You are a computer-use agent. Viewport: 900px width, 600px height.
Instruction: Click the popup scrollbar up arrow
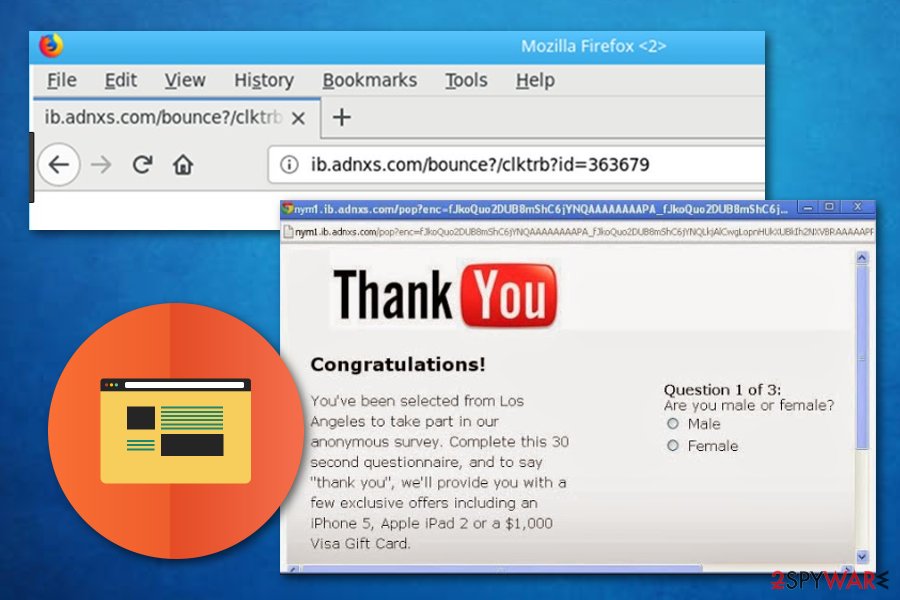[862, 258]
